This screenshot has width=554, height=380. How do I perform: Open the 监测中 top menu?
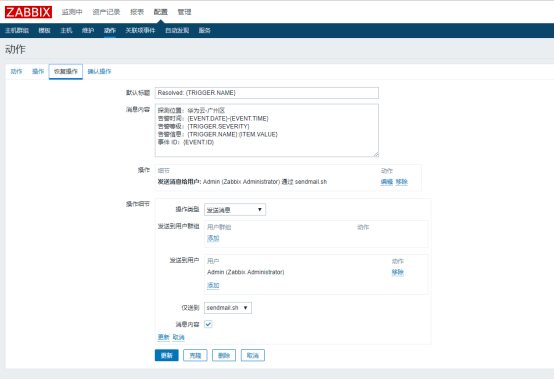pyautogui.click(x=72, y=12)
